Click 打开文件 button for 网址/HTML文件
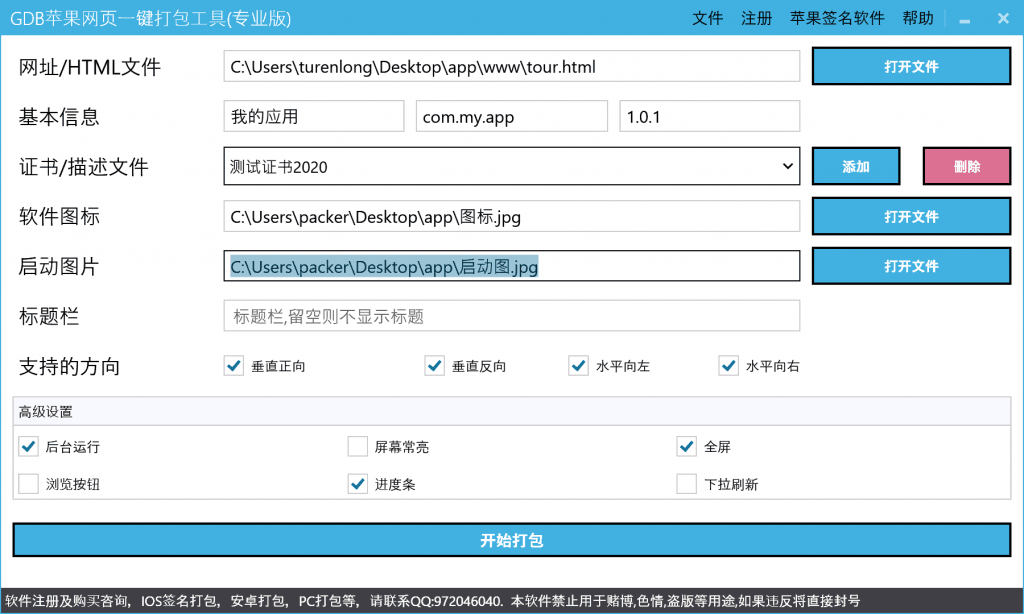 coord(911,67)
